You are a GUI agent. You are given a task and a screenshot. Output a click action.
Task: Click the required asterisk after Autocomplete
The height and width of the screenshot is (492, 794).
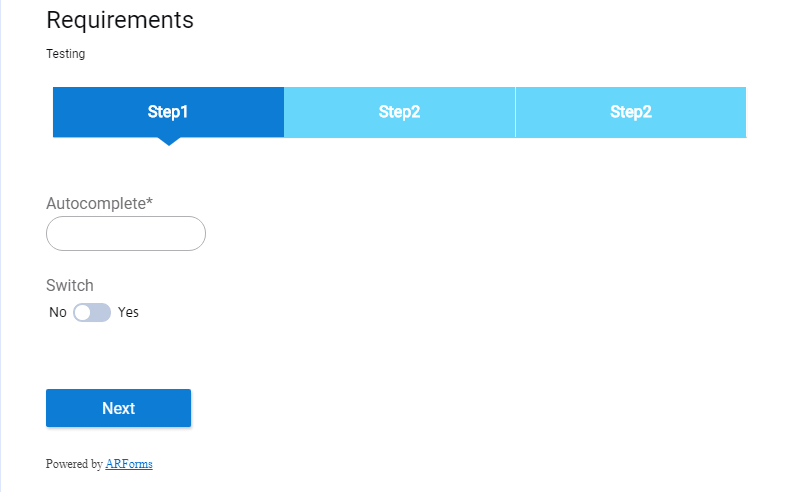[149, 201]
